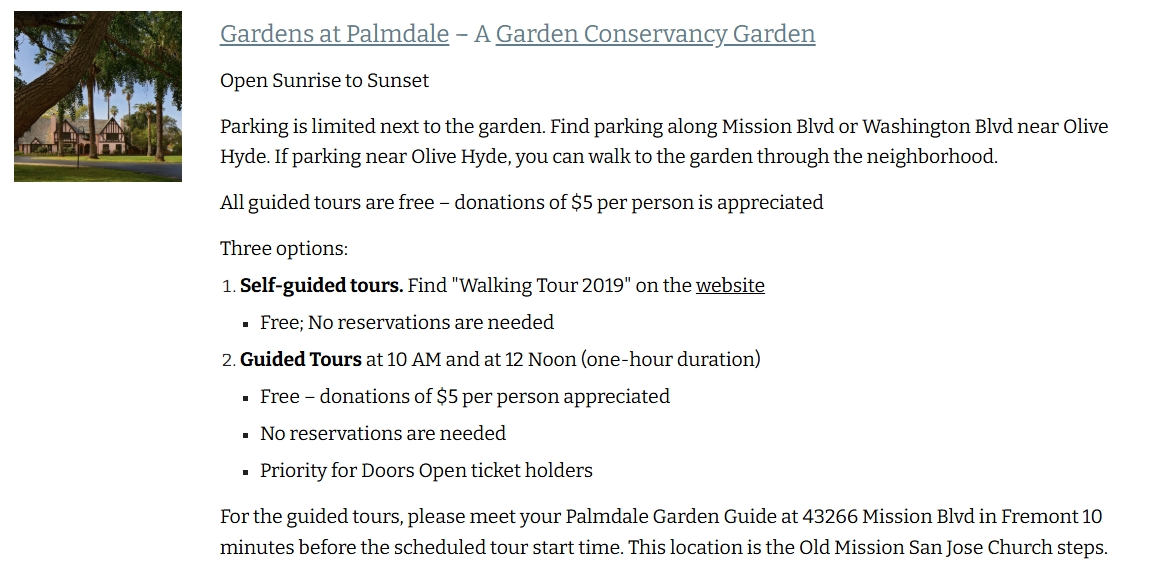Viewport: 1154px width, 575px height.
Task: Click the '10 AM and at 12 Noon' tour times
Action: 481,359
